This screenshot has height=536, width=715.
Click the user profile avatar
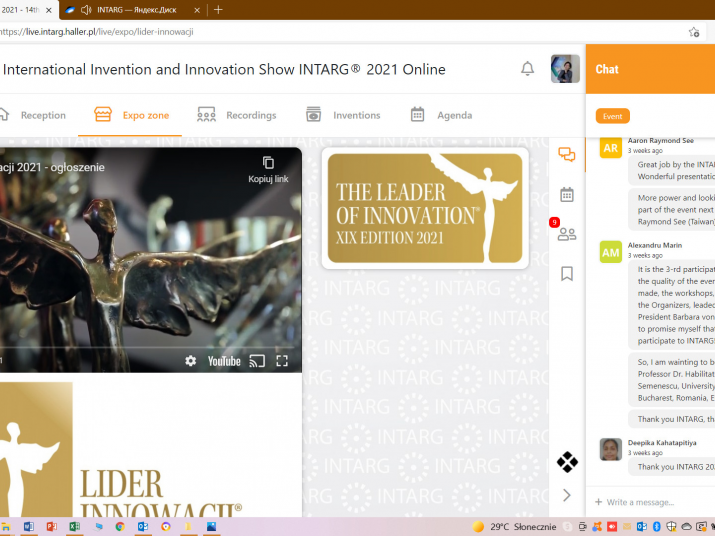pos(565,69)
